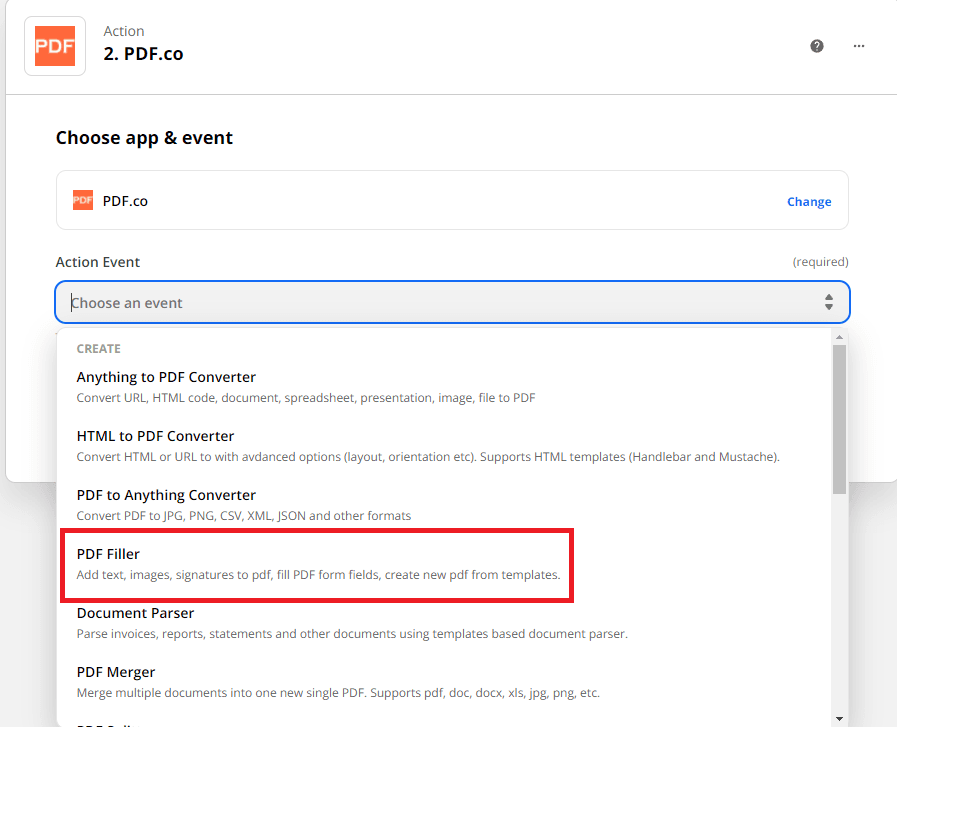Select PDF to Anything Converter
The height and width of the screenshot is (820, 964).
(x=166, y=495)
